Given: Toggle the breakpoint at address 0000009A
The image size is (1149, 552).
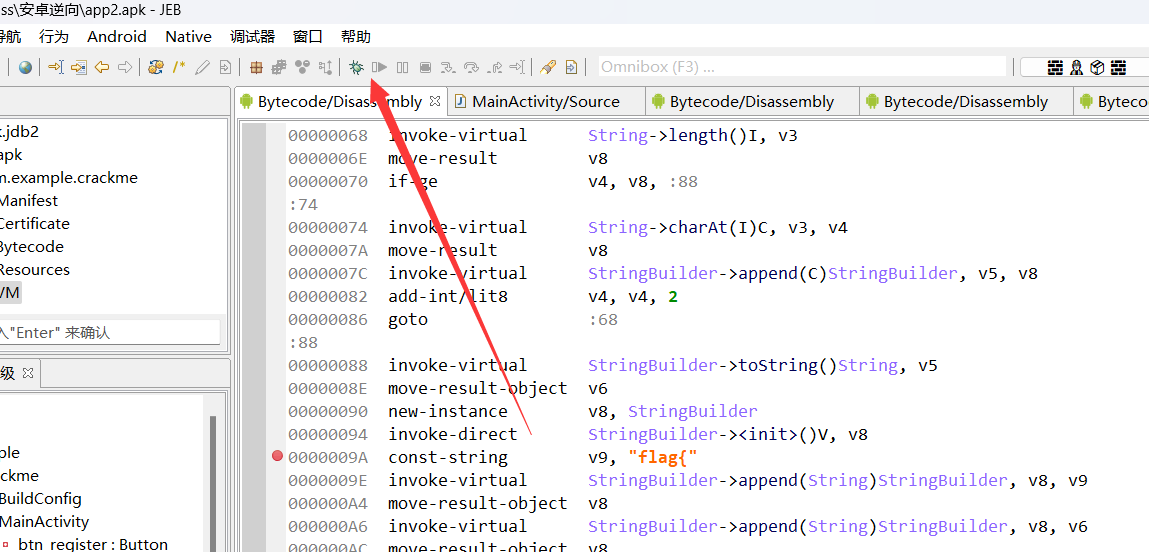Looking at the screenshot, I should pyautogui.click(x=278, y=457).
